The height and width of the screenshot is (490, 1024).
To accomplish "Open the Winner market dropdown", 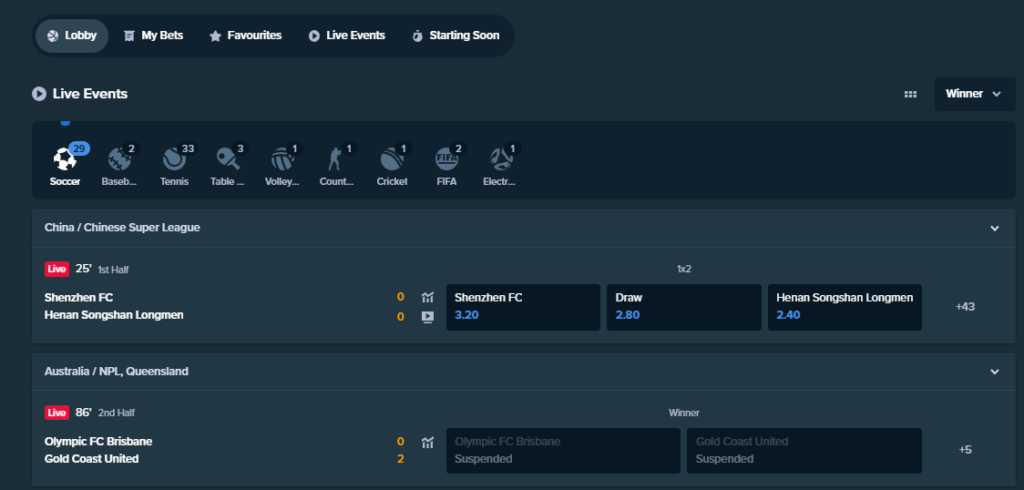I will pyautogui.click(x=974, y=94).
